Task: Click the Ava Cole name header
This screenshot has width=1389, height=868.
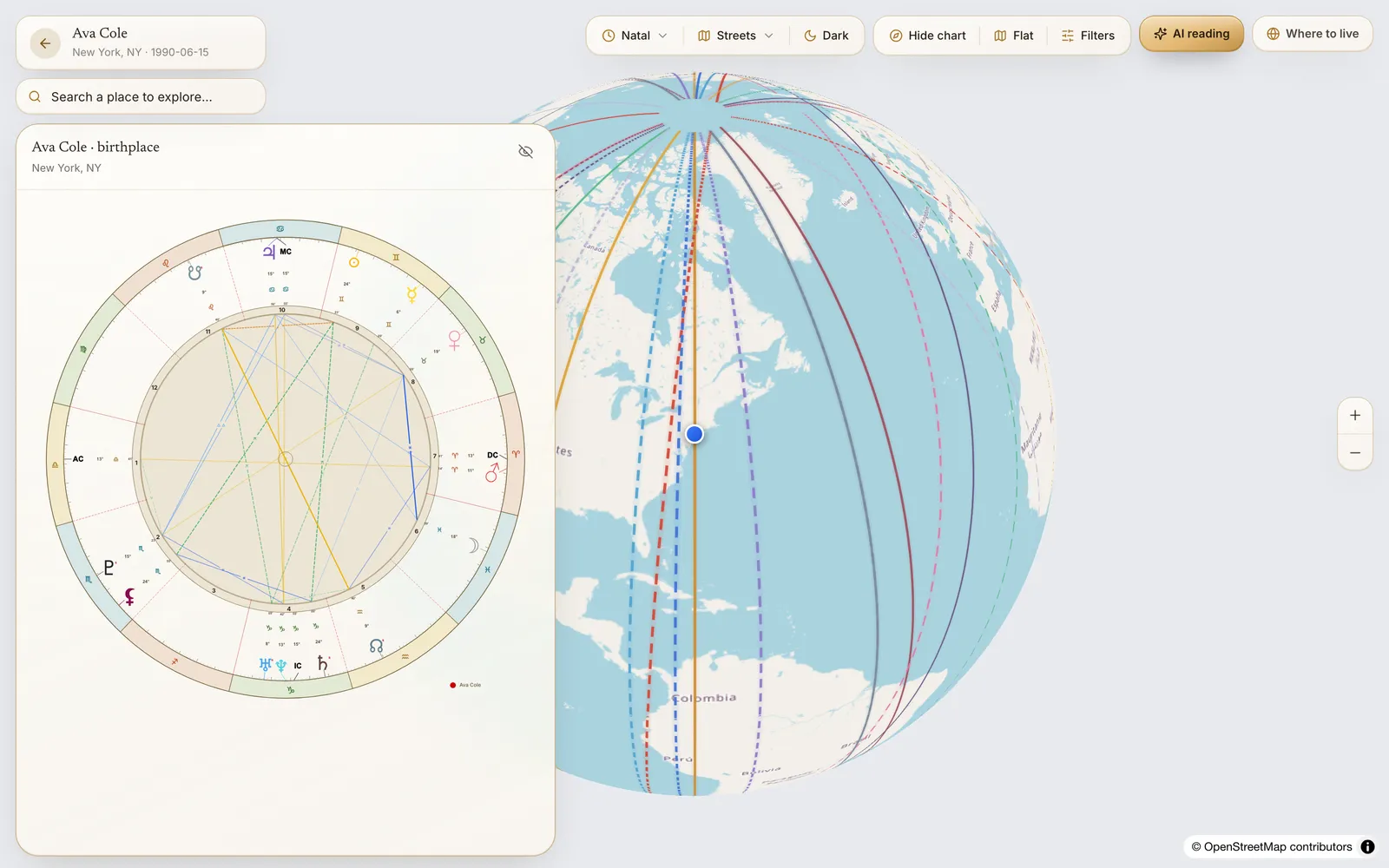Action: [x=100, y=33]
